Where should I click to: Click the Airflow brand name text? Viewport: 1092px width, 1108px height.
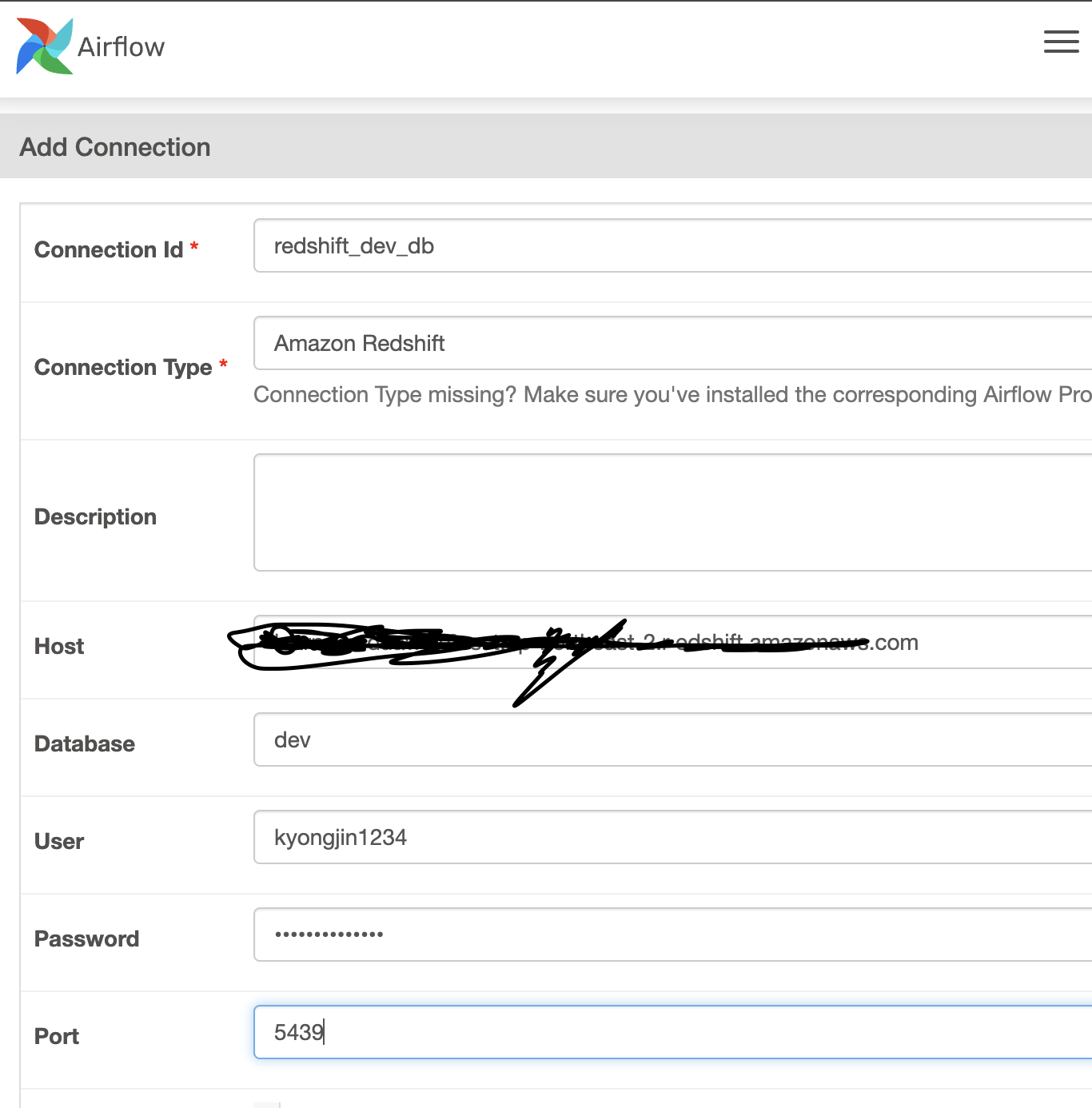121,47
